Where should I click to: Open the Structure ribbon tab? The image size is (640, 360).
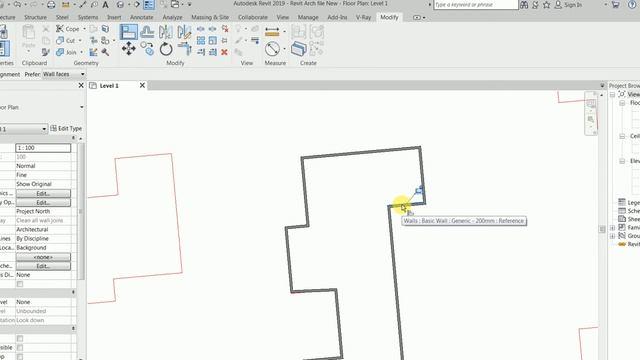(35, 18)
